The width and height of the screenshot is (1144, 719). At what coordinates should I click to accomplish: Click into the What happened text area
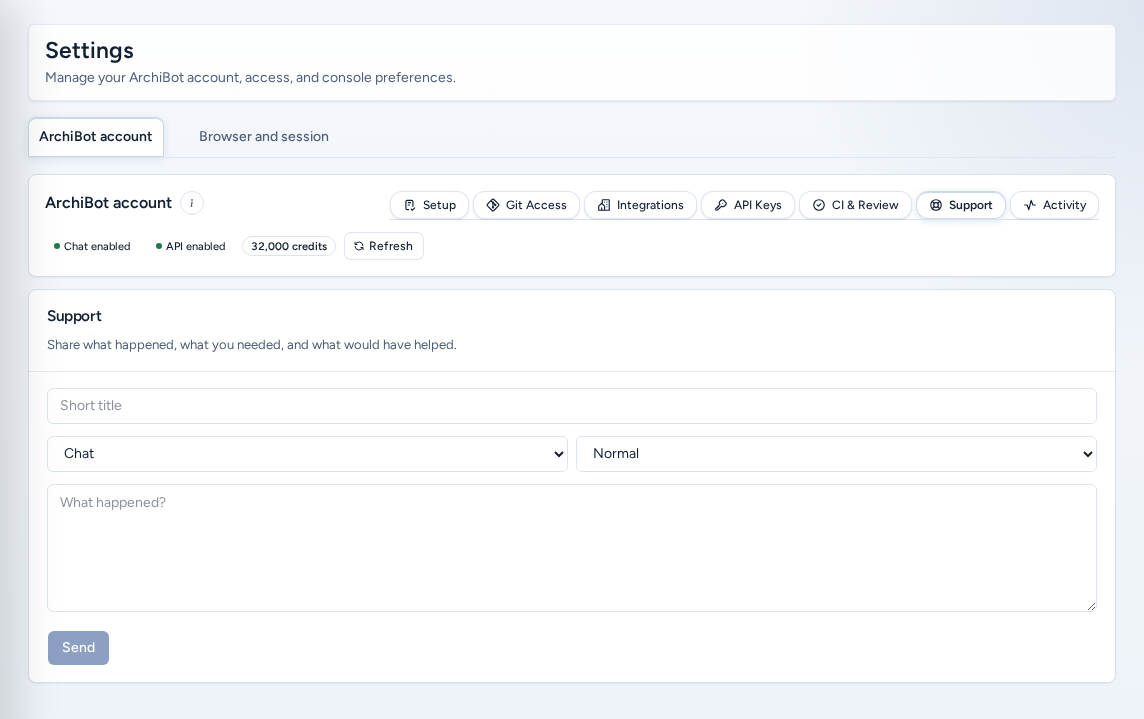click(572, 548)
